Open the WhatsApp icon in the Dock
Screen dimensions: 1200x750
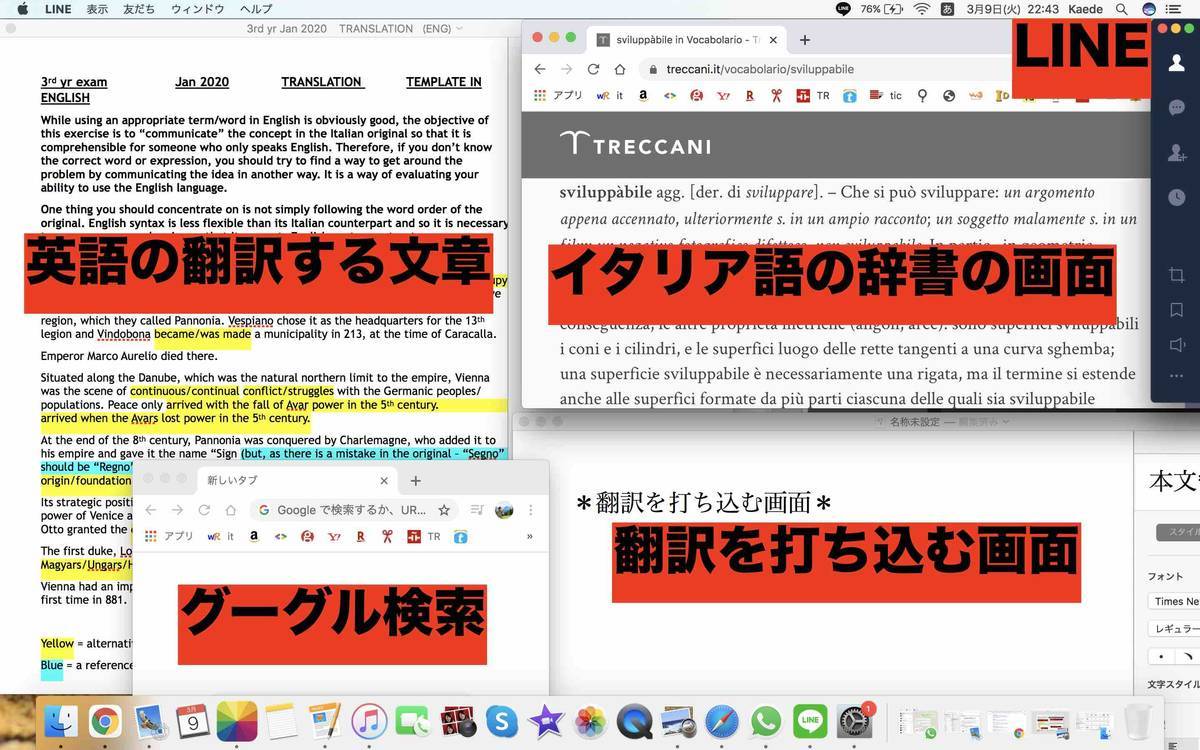(766, 721)
